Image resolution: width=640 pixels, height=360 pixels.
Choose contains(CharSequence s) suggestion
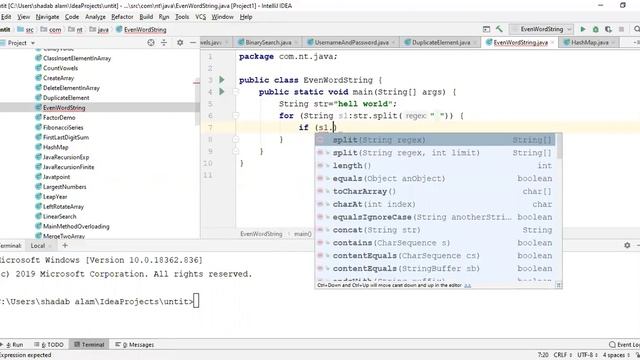coord(435,243)
